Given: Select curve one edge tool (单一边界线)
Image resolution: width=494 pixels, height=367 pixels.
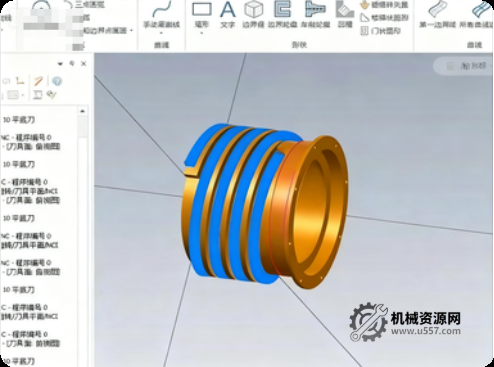Looking at the screenshot, I should coord(437,15).
